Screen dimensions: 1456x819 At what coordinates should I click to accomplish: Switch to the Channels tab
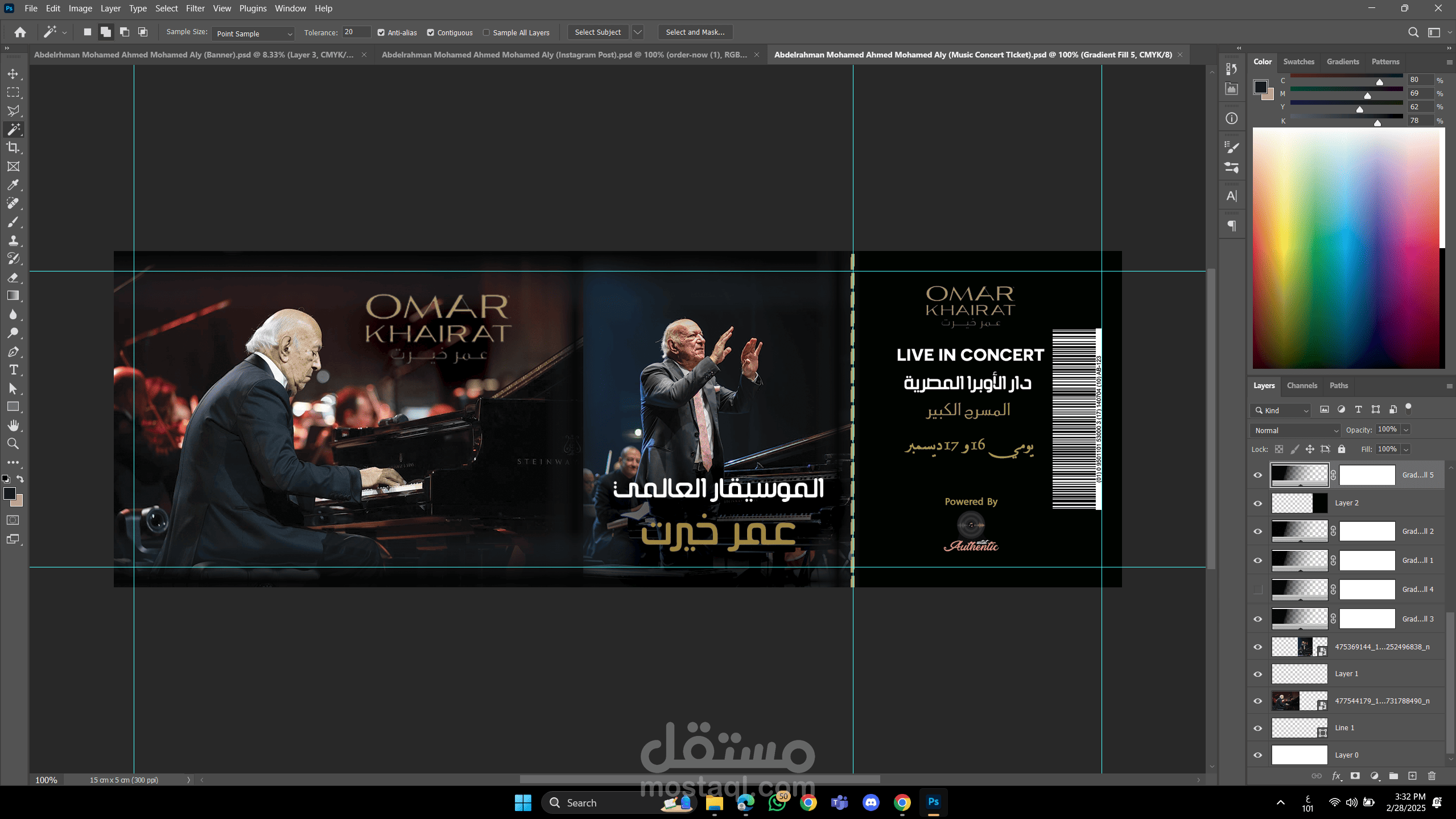click(1302, 385)
